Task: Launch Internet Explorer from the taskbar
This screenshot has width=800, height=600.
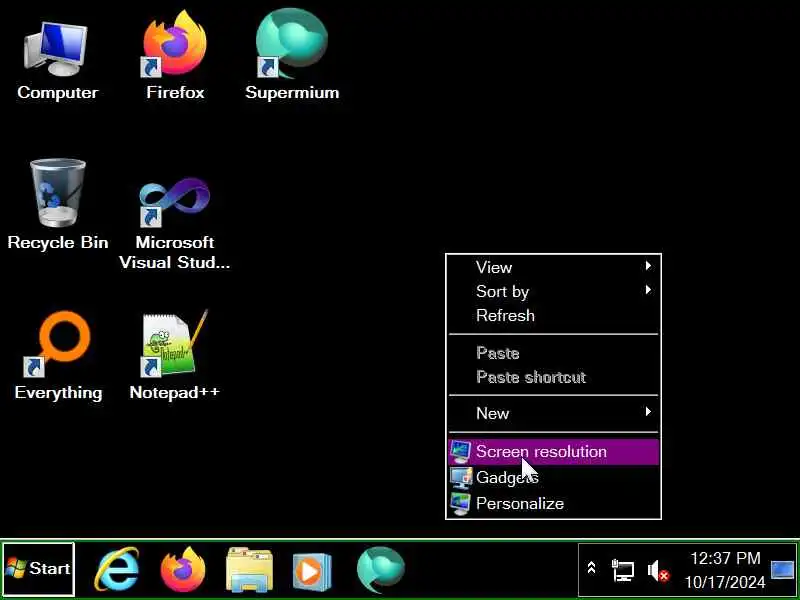Action: pos(117,569)
